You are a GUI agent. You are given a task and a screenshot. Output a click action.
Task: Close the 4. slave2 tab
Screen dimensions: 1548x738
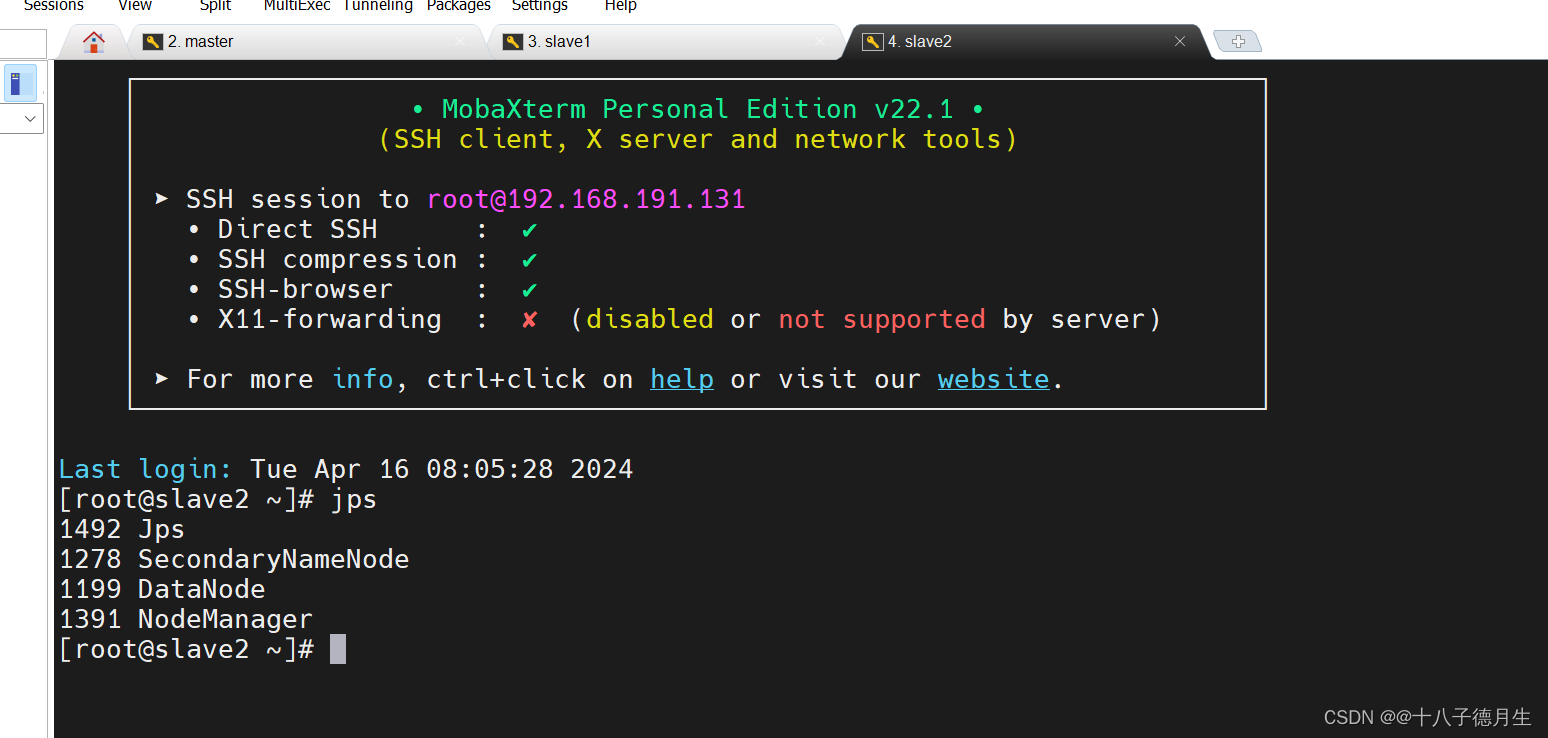pyautogui.click(x=1180, y=42)
